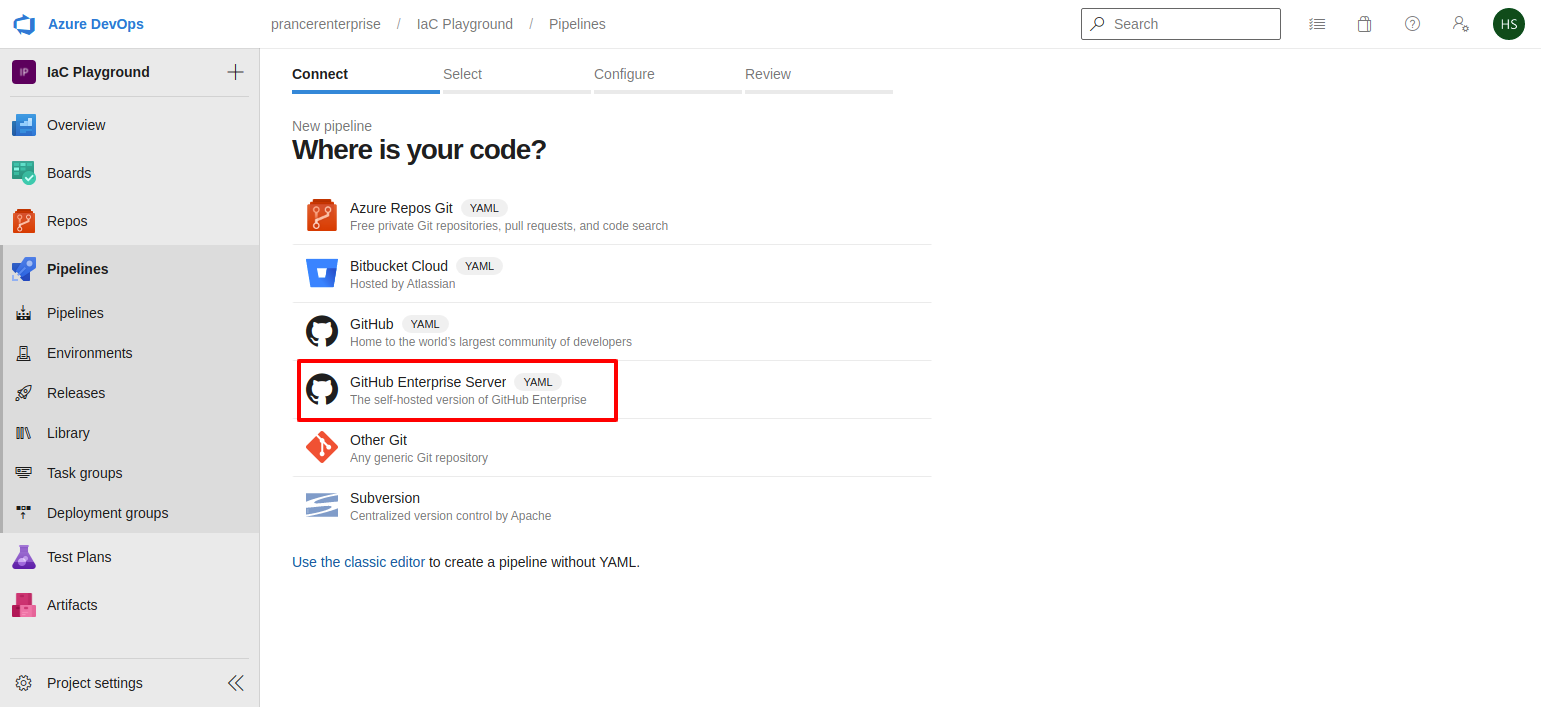Image resolution: width=1541 pixels, height=707 pixels.
Task: Focus the Search input field
Action: tap(1181, 24)
